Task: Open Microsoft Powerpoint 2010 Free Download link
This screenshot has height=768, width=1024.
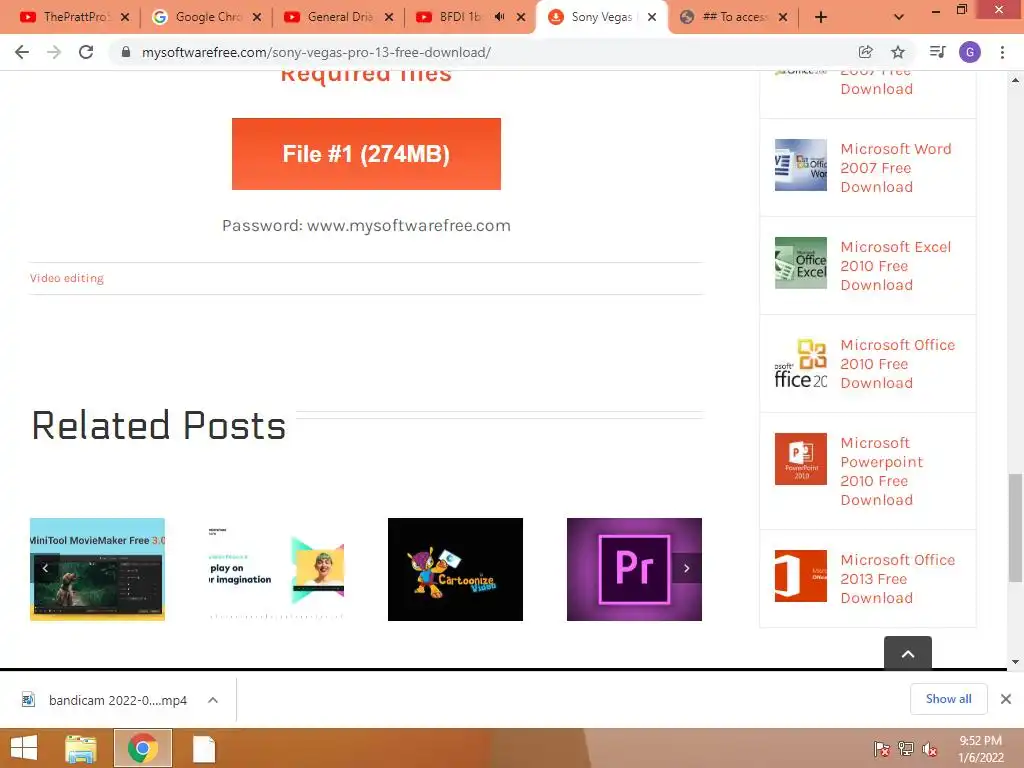Action: 882,472
